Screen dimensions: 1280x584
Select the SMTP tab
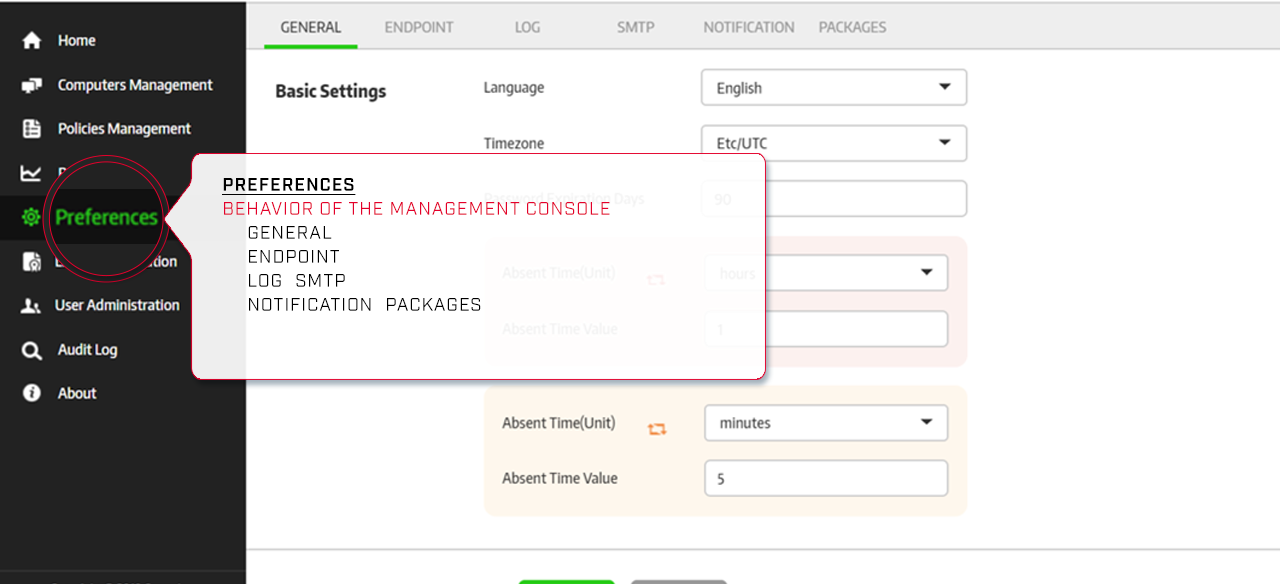tap(636, 27)
